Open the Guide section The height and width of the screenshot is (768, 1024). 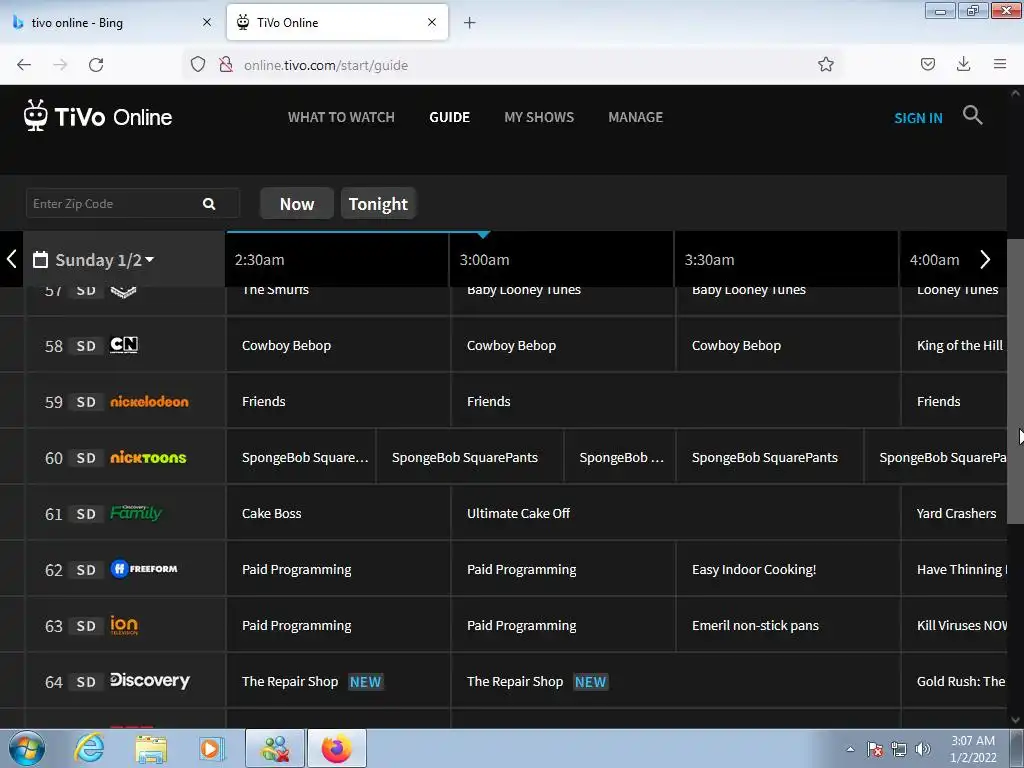[449, 117]
